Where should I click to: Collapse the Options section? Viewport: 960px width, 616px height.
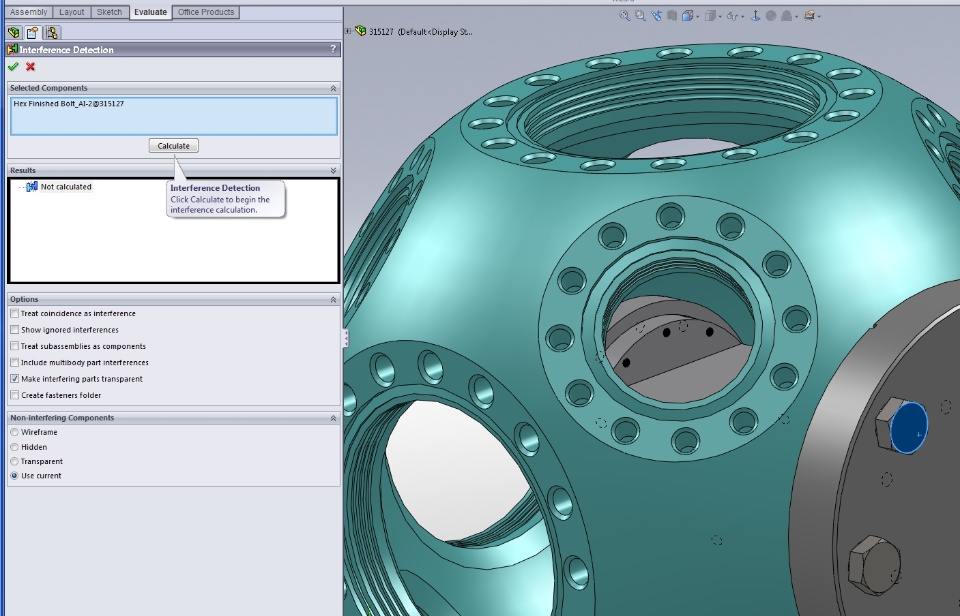333,299
